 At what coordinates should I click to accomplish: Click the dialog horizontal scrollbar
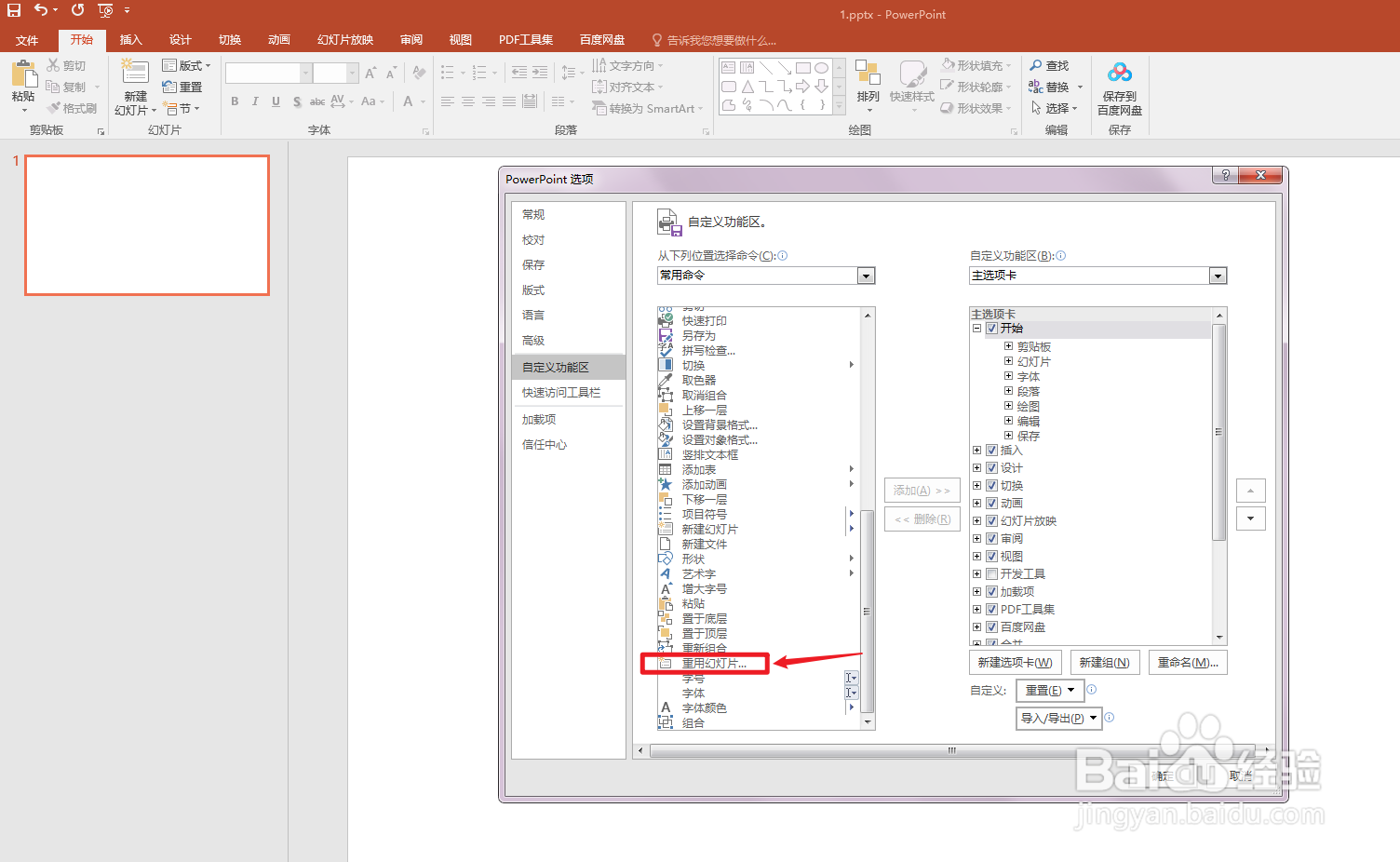tap(953, 749)
